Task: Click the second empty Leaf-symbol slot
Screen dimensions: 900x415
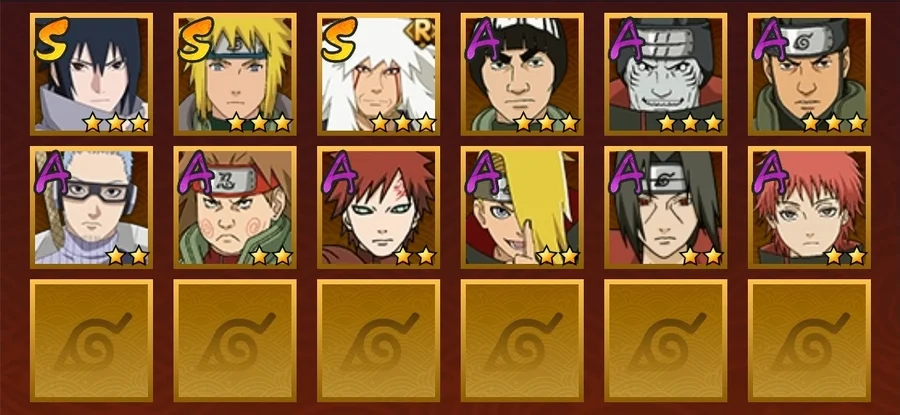Action: pos(235,340)
